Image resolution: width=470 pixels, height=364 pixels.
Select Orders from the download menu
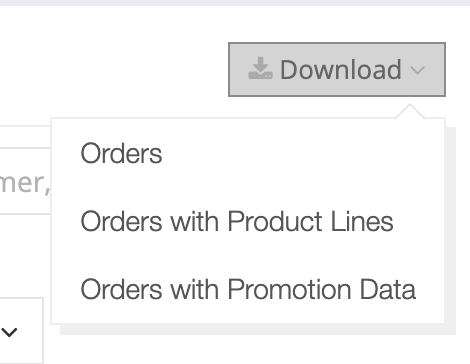121,153
